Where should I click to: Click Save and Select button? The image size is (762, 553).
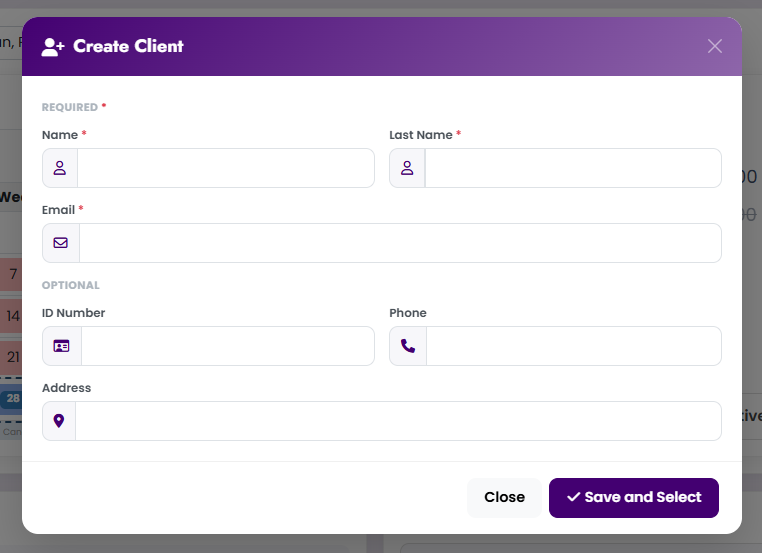[634, 498]
